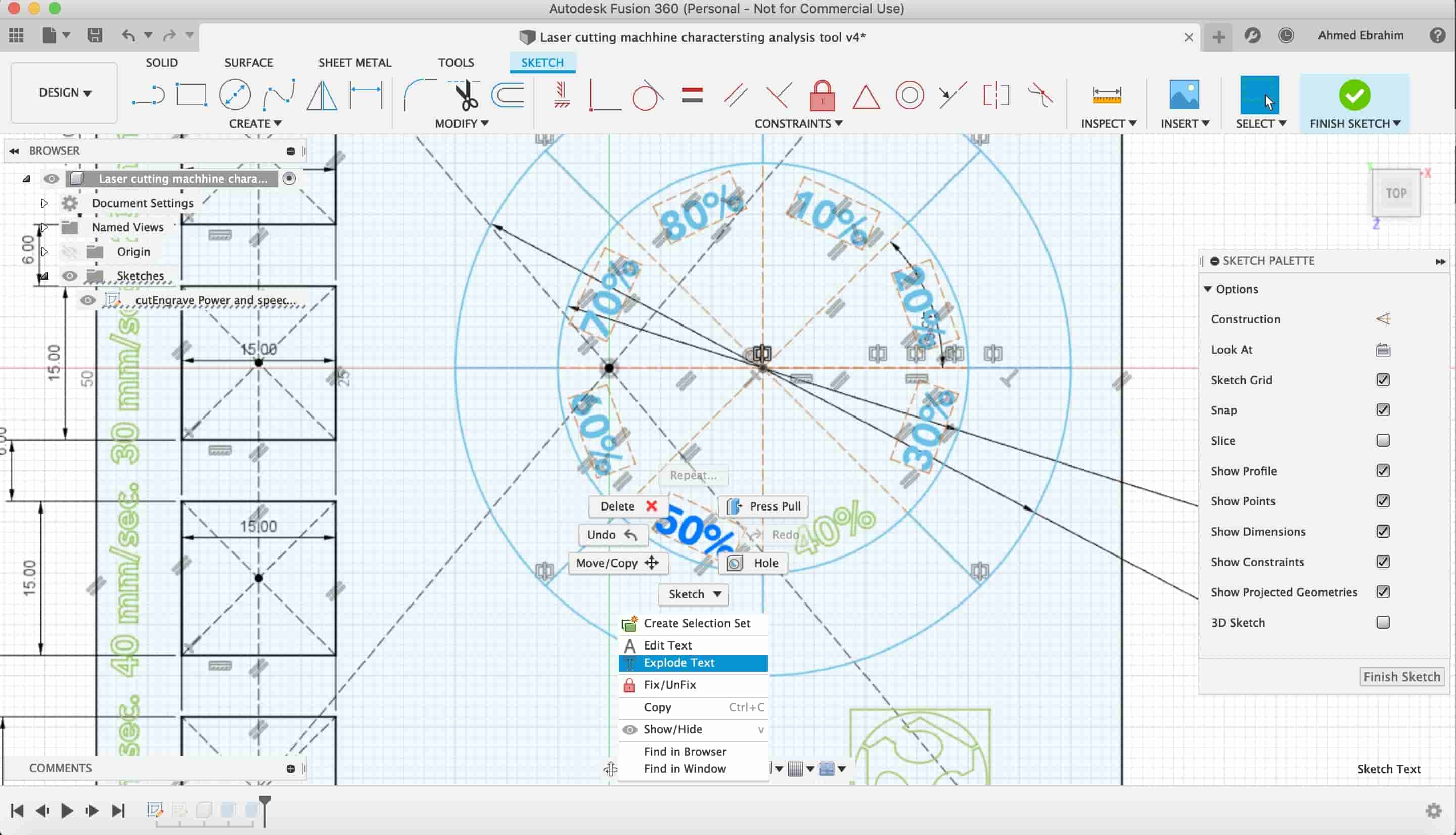
Task: Choose Explode Text from context menu
Action: 693,663
